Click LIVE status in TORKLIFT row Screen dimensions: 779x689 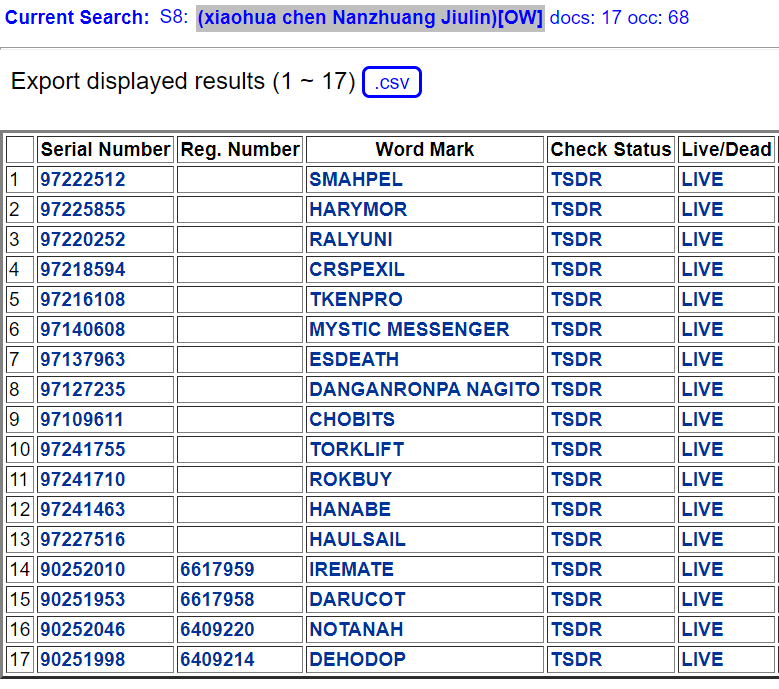(702, 449)
